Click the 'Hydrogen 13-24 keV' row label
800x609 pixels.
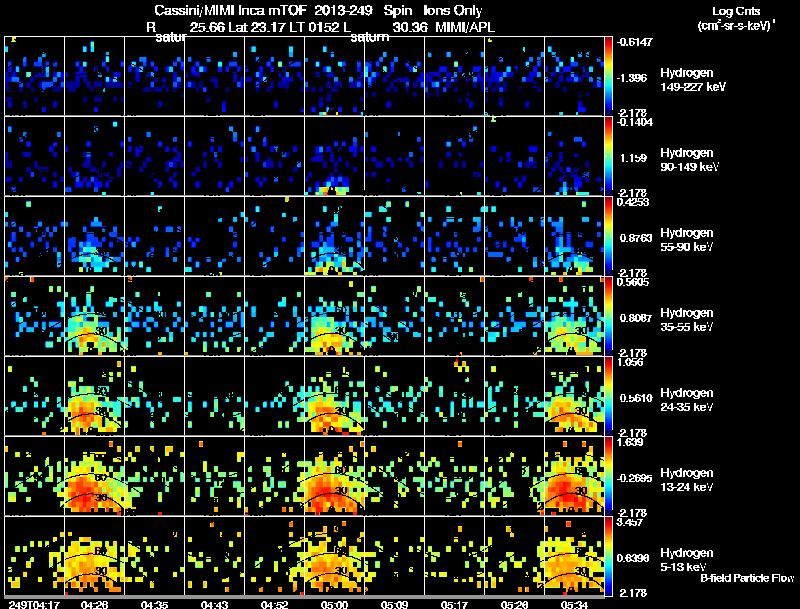(687, 480)
